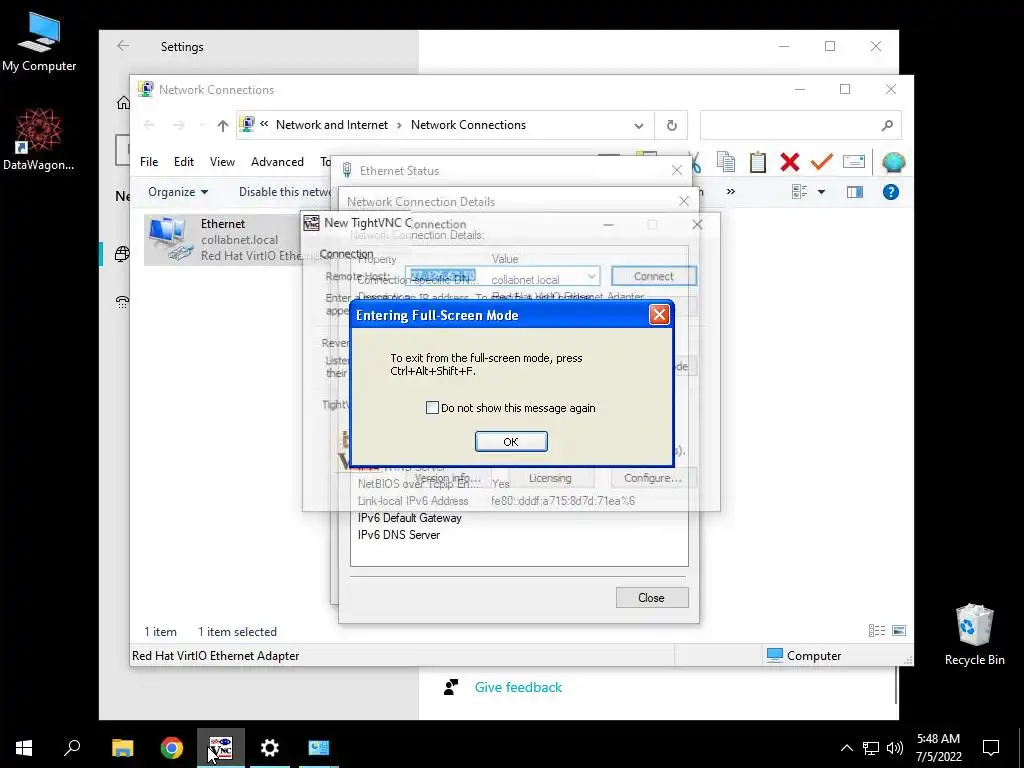This screenshot has height=768, width=1024.
Task: Open address bar history dropdown
Action: [x=639, y=125]
